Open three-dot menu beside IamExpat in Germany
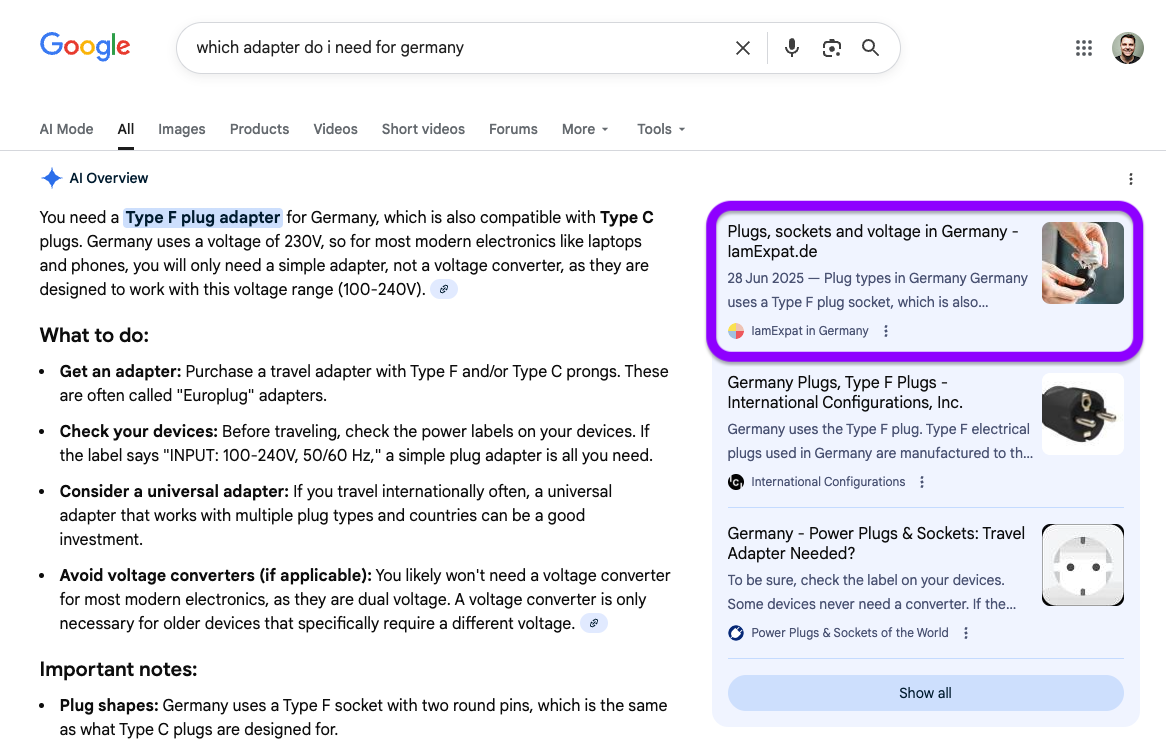The image size is (1166, 741). coord(885,331)
